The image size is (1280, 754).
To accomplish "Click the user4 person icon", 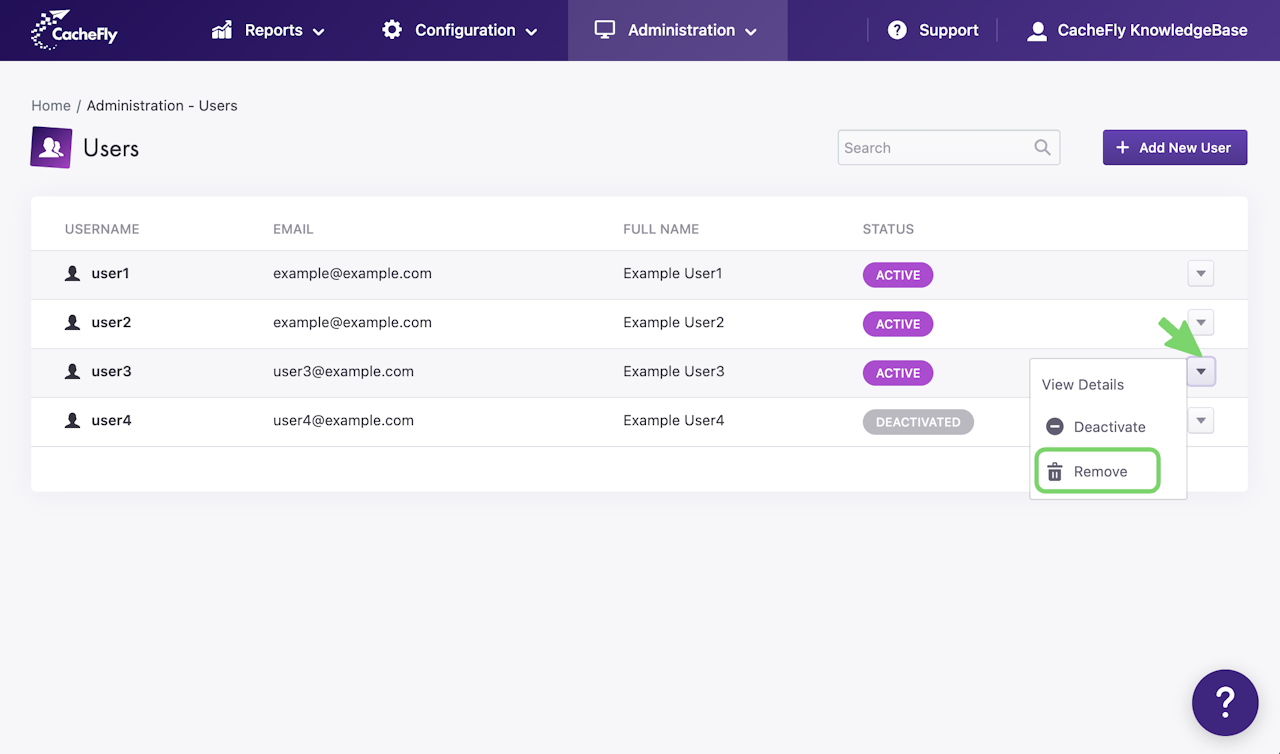I will pyautogui.click(x=72, y=421).
